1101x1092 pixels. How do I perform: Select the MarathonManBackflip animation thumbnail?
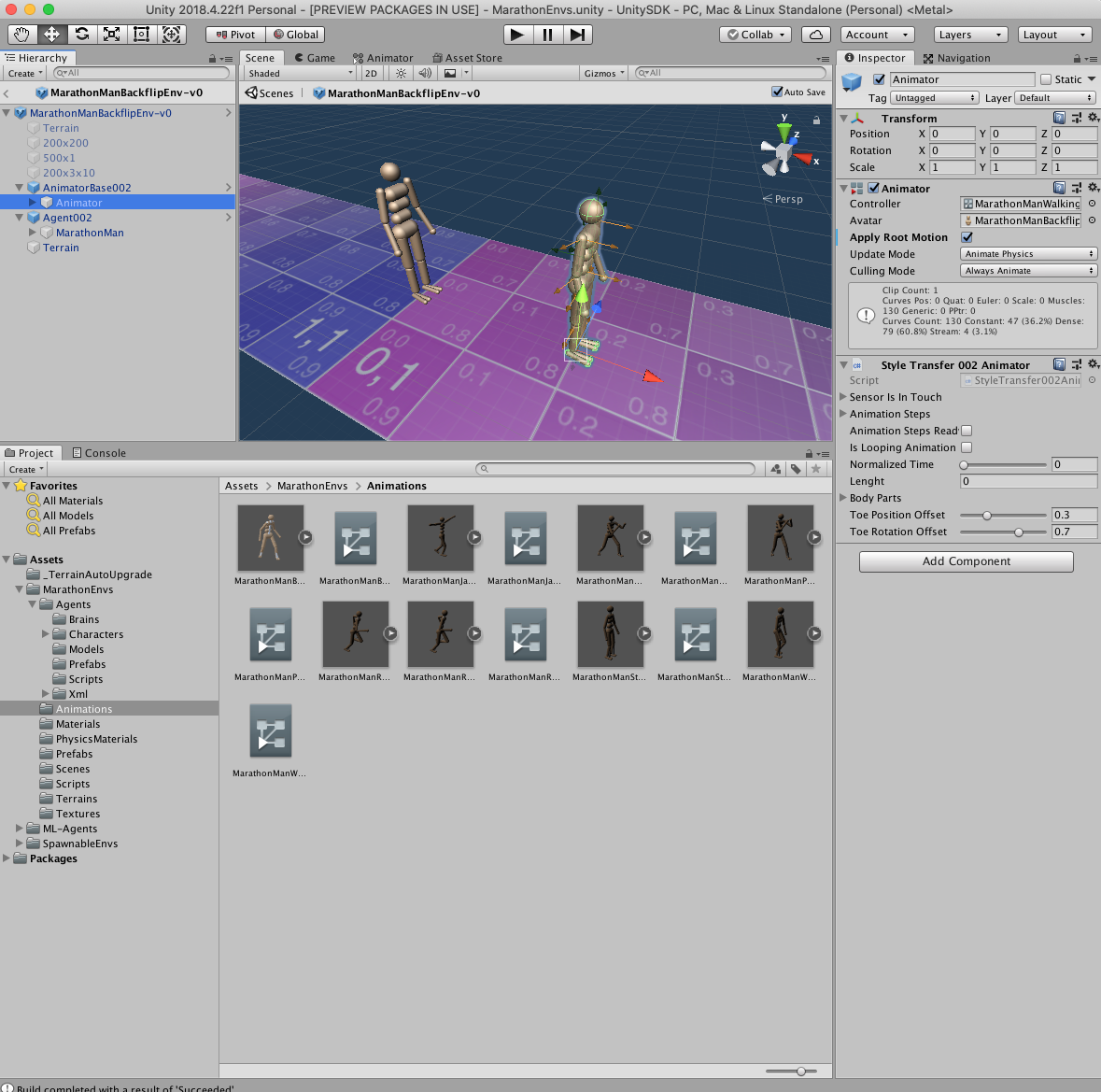270,538
